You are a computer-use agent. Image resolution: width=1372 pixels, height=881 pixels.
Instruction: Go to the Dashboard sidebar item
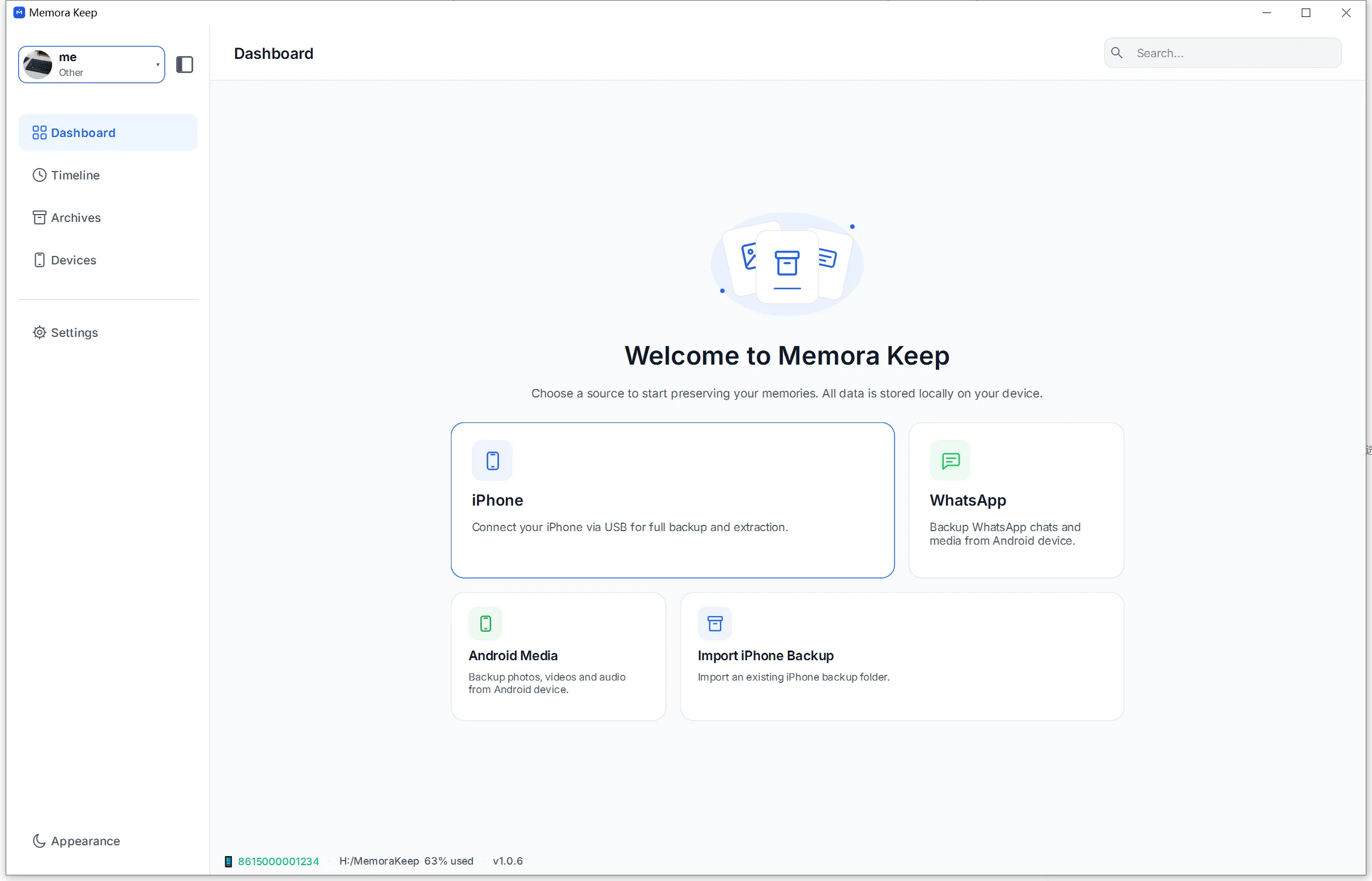[108, 132]
